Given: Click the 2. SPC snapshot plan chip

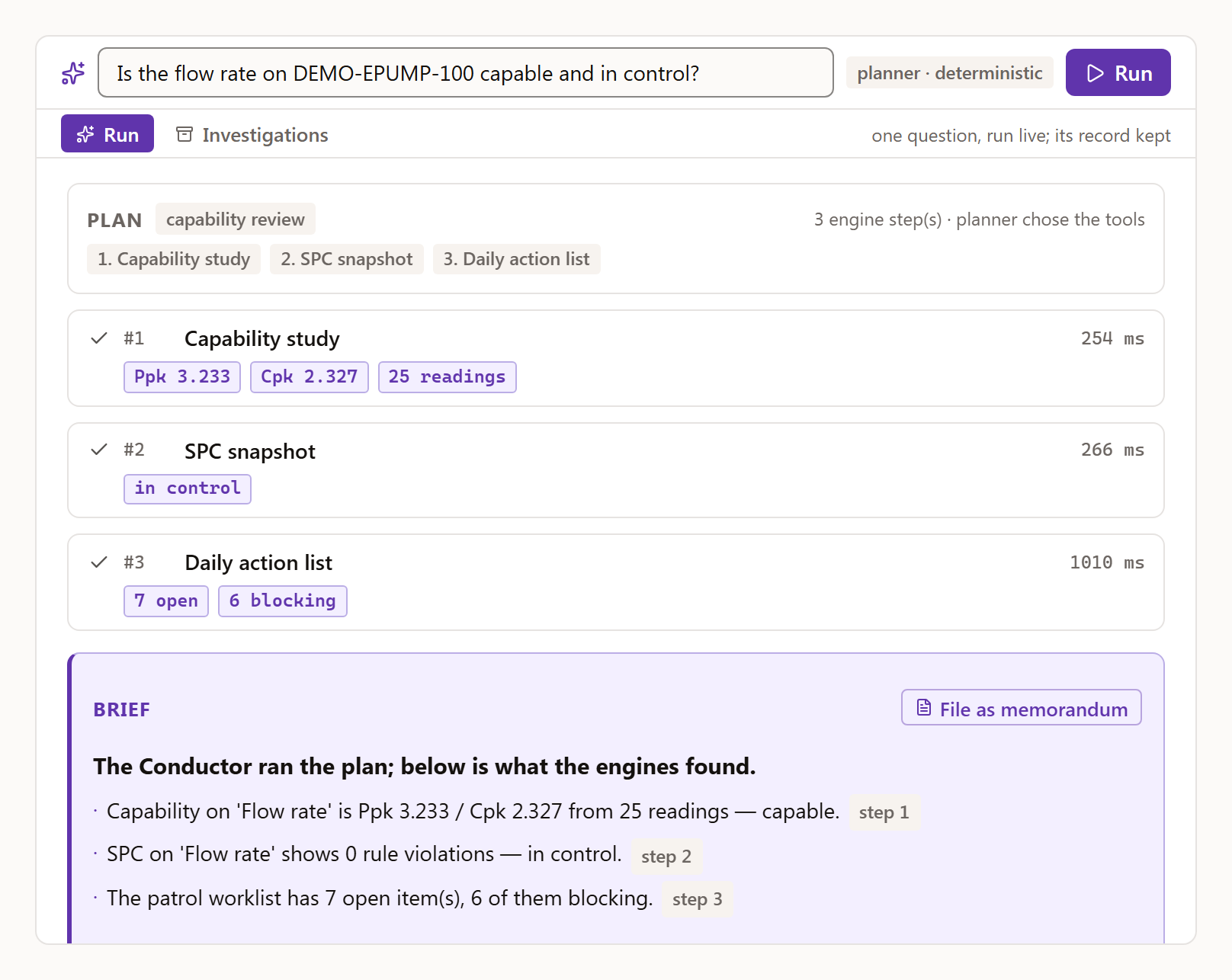Looking at the screenshot, I should click(347, 259).
